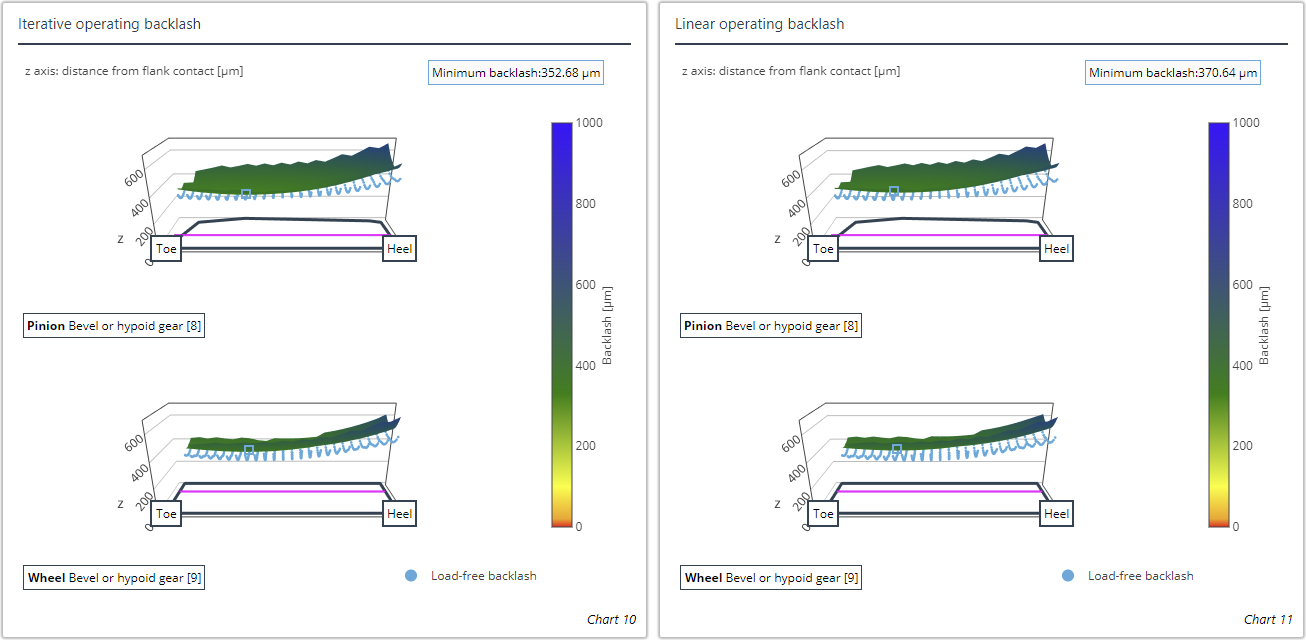This screenshot has height=640, width=1306.
Task: Click the Load-free backlash legend dot in Iterative chart
Action: tap(410, 575)
